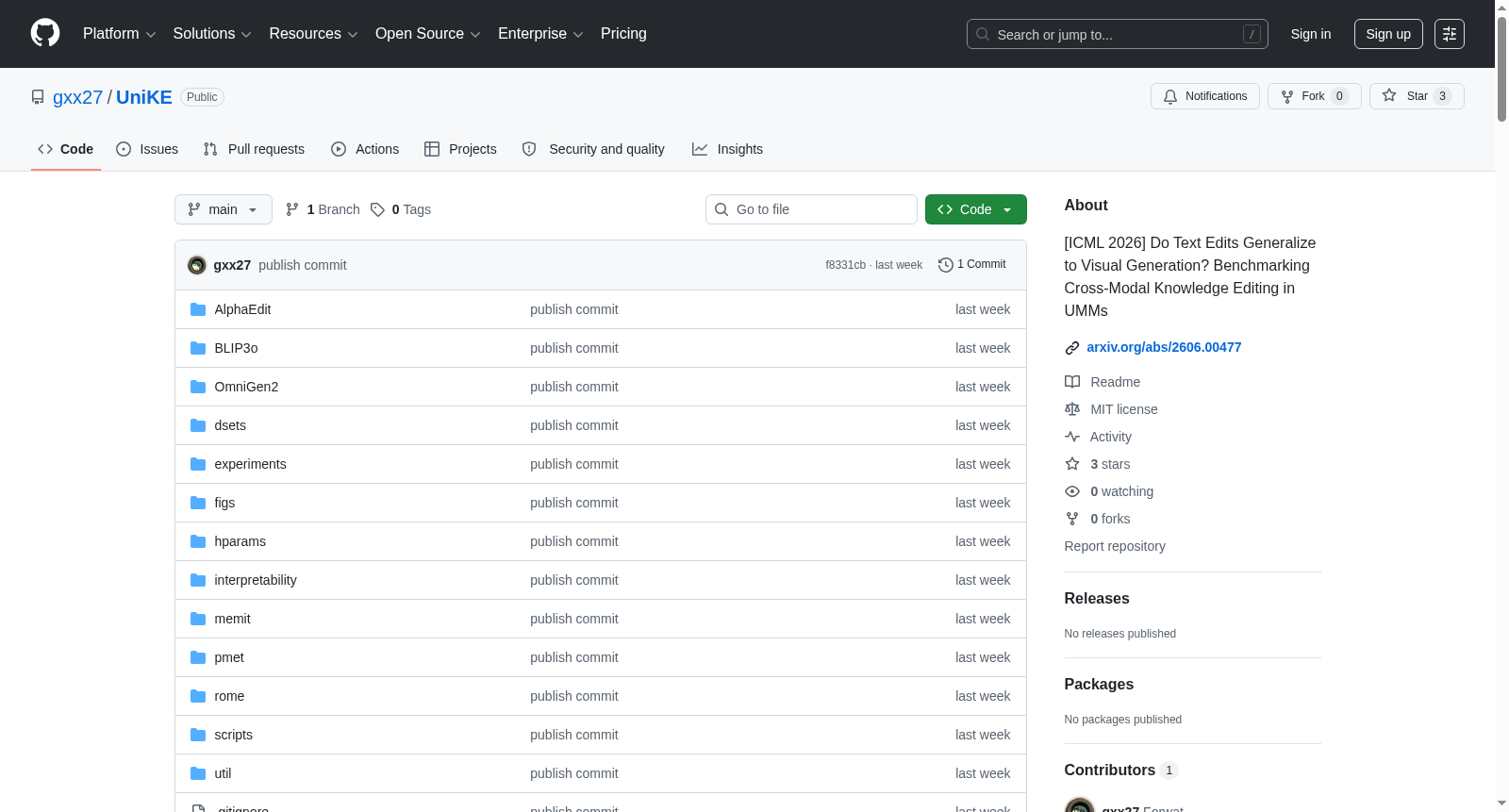Open the Security and quality tab

[x=593, y=149]
